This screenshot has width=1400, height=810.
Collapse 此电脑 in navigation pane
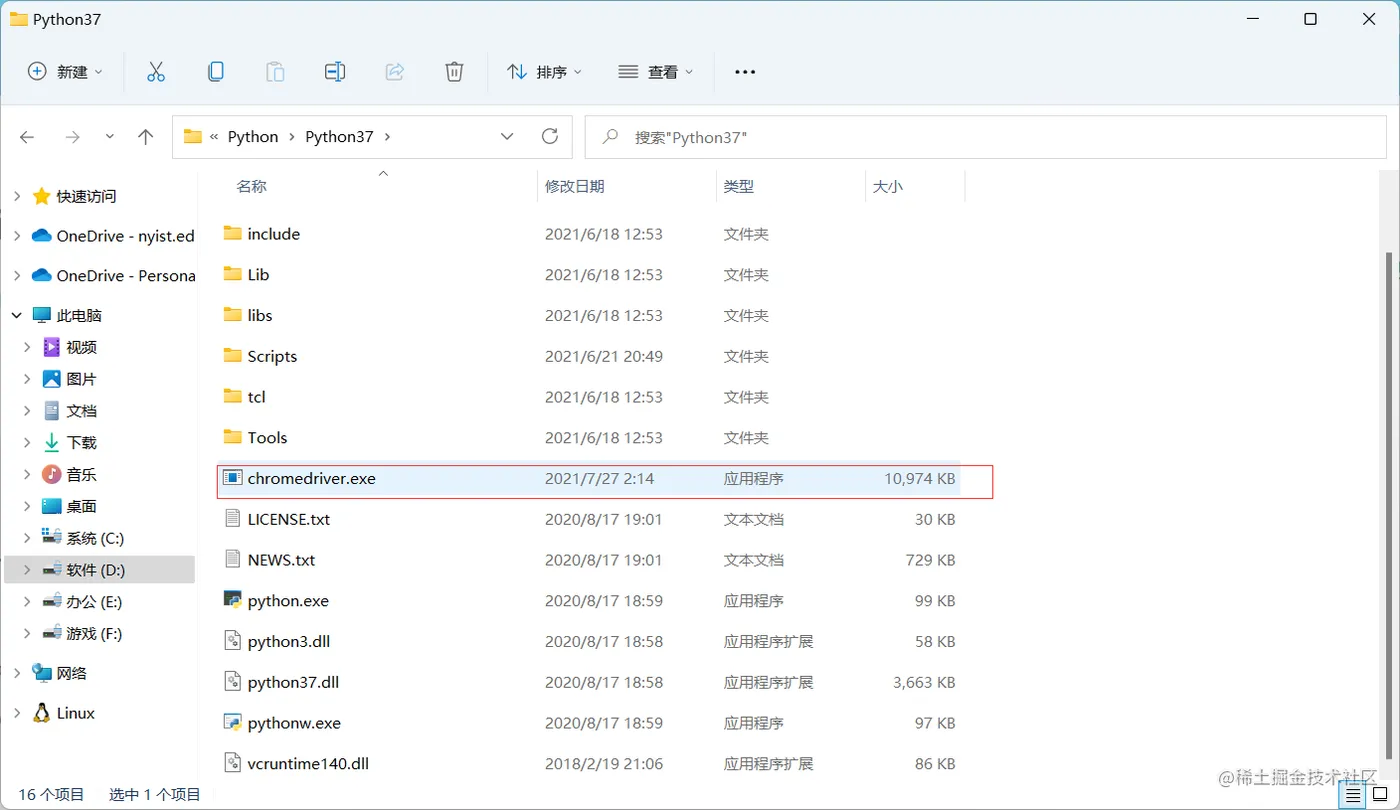(x=16, y=315)
